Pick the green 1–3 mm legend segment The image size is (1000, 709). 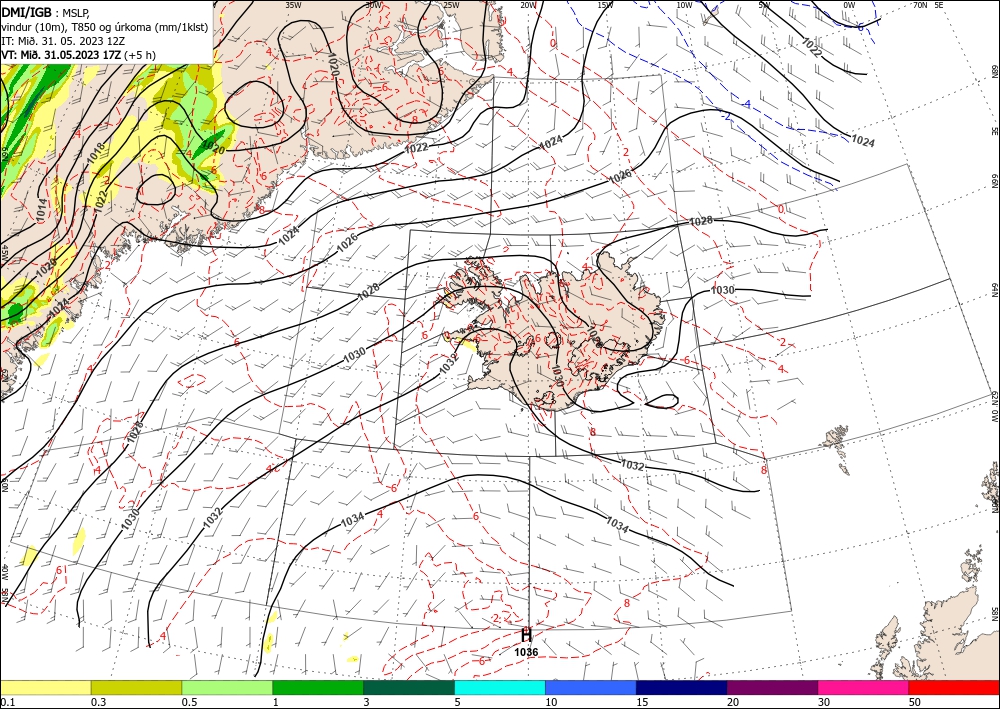[318, 687]
